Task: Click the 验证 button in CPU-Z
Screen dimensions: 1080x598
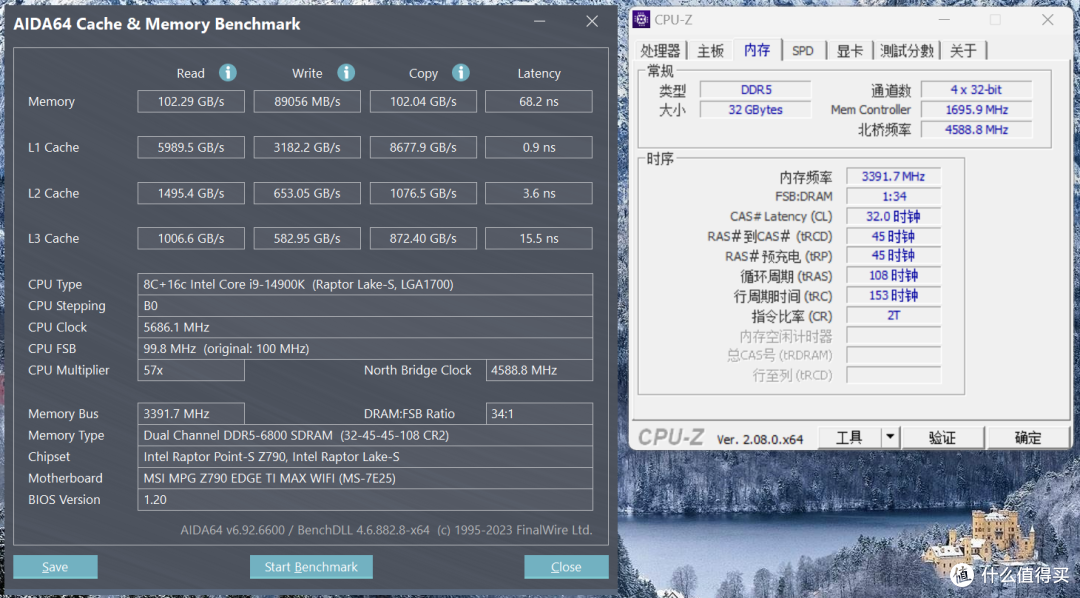Action: click(942, 437)
